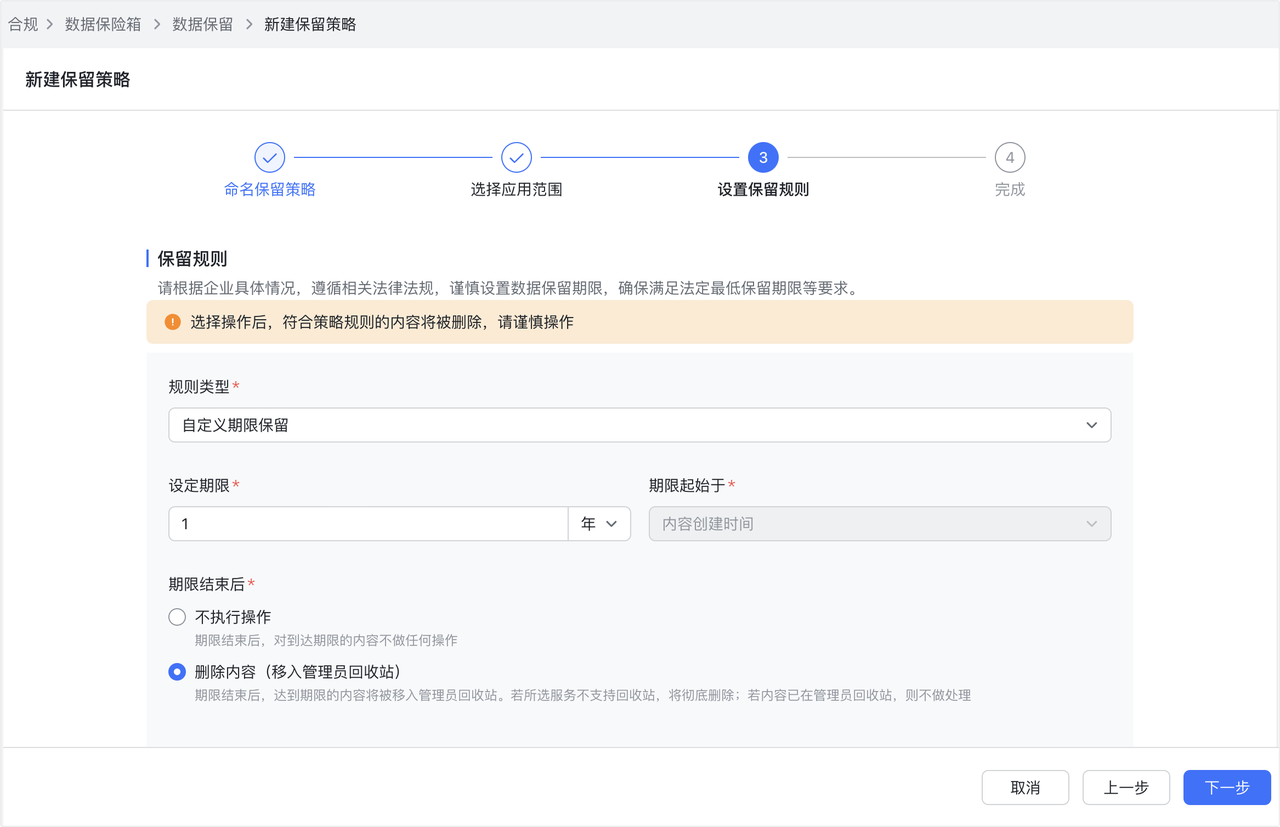1280x827 pixels.
Task: Open the 规则类型 dropdown
Action: point(640,425)
